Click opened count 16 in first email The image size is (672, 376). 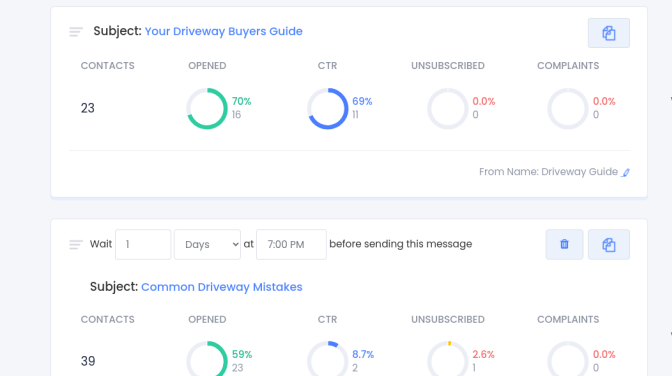tap(237, 115)
